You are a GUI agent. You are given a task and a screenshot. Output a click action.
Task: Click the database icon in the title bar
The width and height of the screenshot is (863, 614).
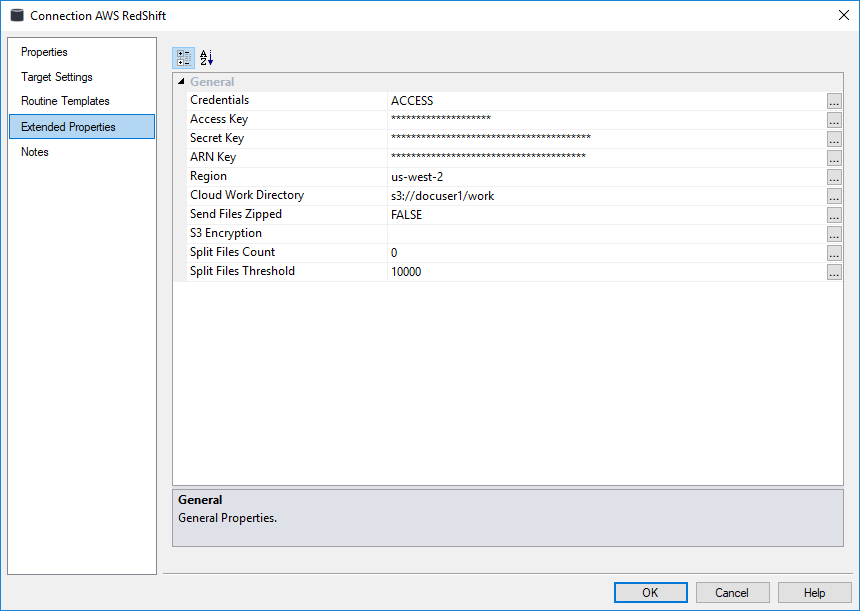pyautogui.click(x=17, y=15)
